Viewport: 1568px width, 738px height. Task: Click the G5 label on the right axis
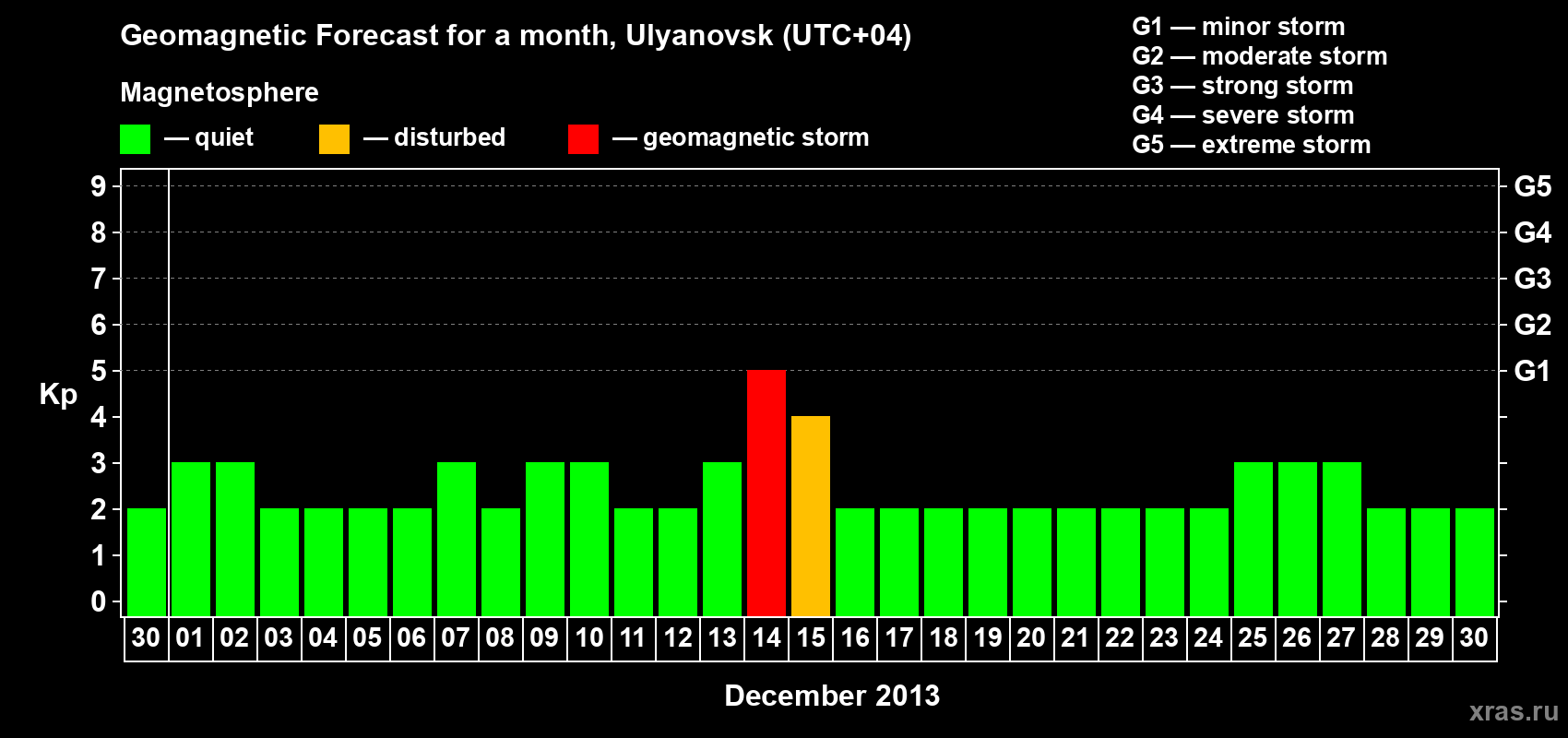tap(1532, 186)
